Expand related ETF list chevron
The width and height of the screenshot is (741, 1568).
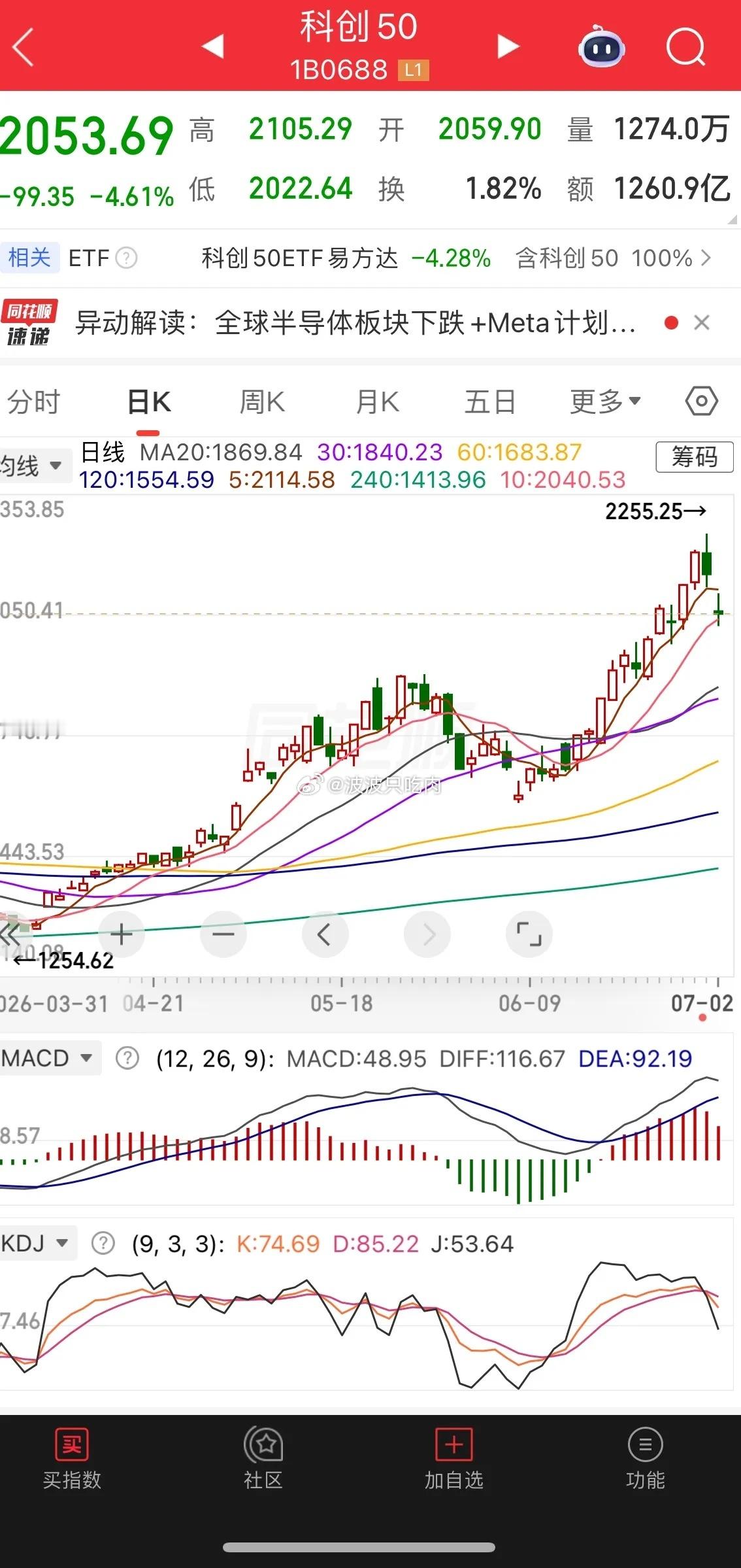[706, 258]
